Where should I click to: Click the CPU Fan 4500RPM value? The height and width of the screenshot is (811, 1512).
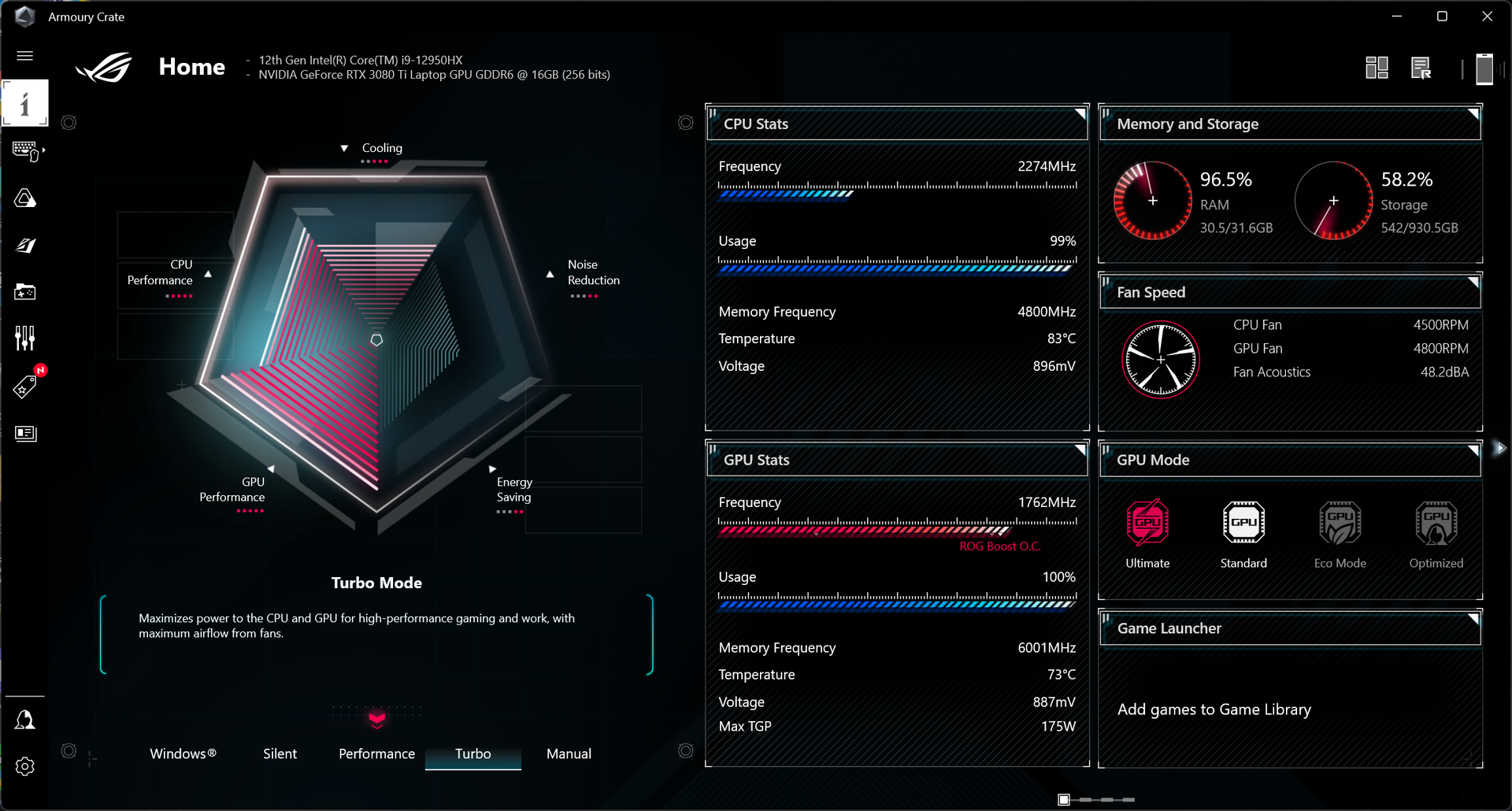(x=1440, y=324)
